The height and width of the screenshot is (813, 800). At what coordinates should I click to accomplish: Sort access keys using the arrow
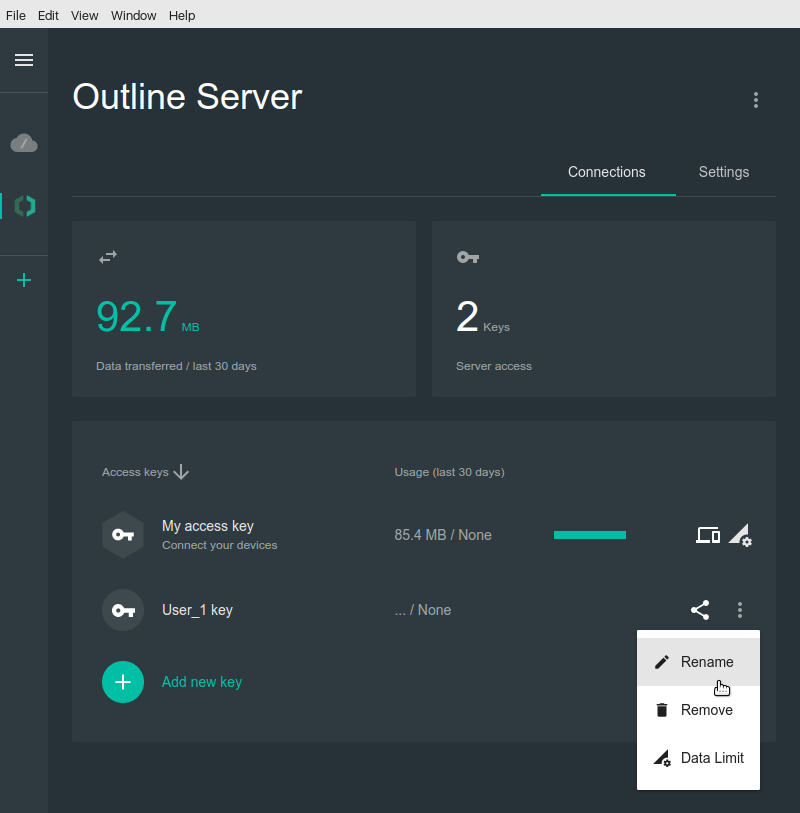181,472
